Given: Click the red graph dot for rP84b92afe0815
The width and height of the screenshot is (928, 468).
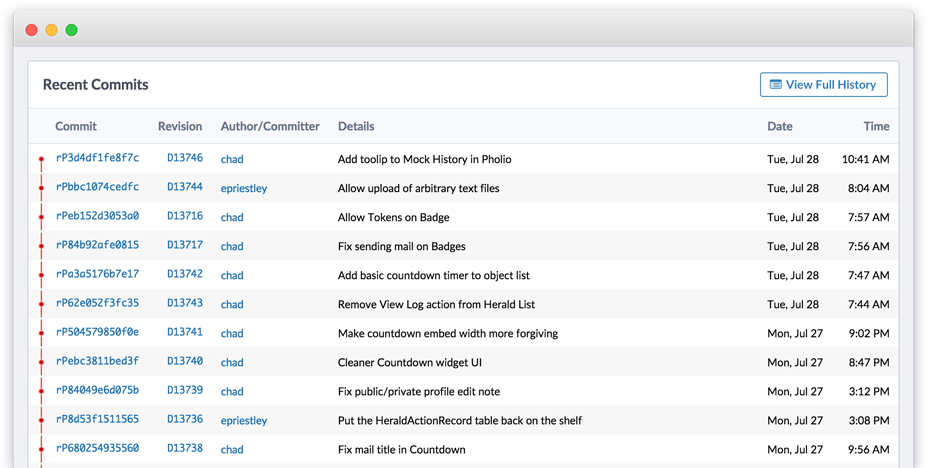Looking at the screenshot, I should point(41,246).
